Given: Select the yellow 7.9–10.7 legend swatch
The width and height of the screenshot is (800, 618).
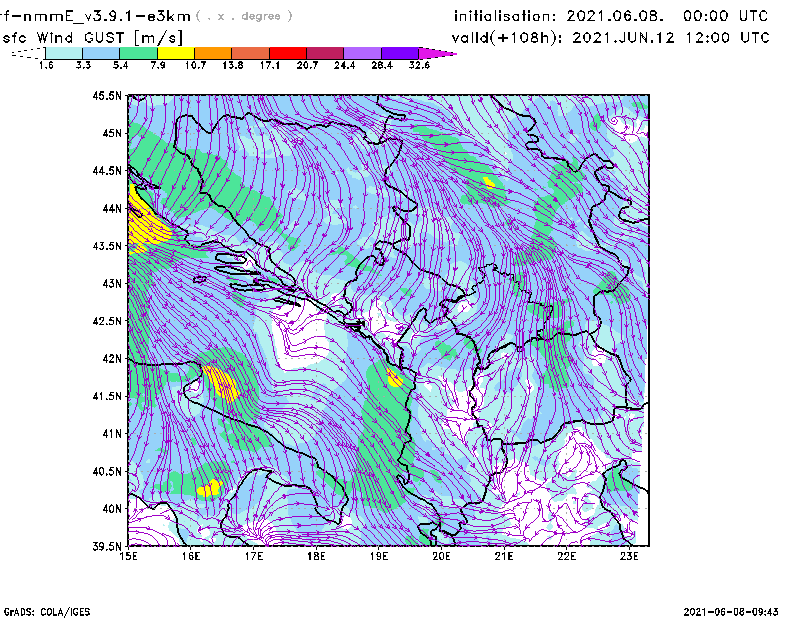Looking at the screenshot, I should (176, 53).
